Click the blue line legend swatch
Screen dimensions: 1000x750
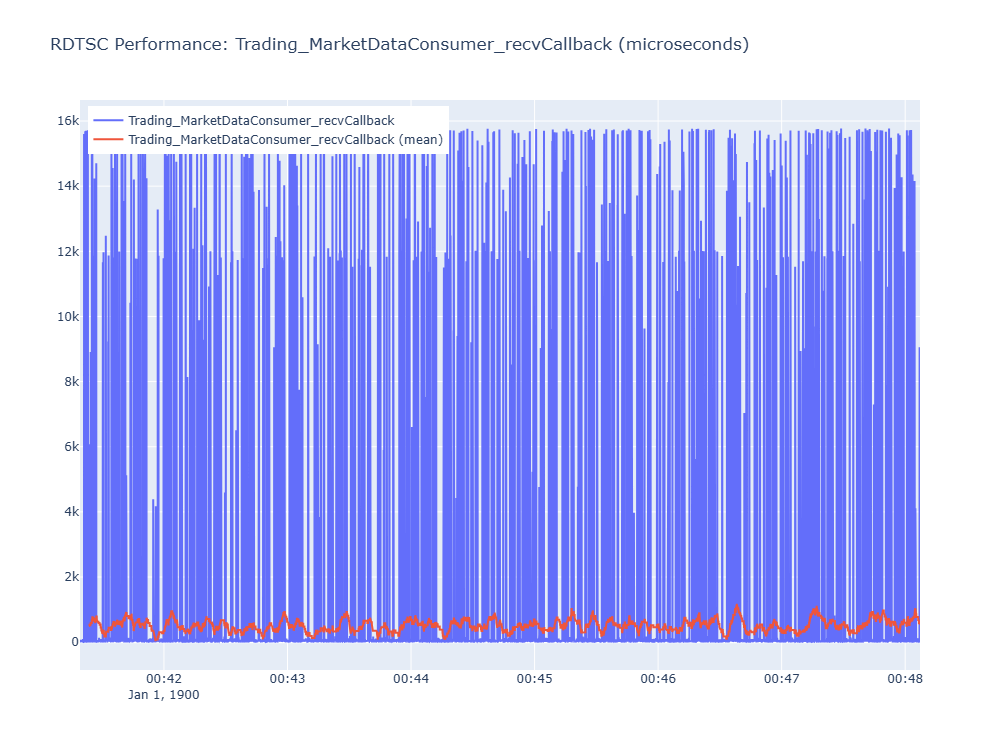pos(108,121)
